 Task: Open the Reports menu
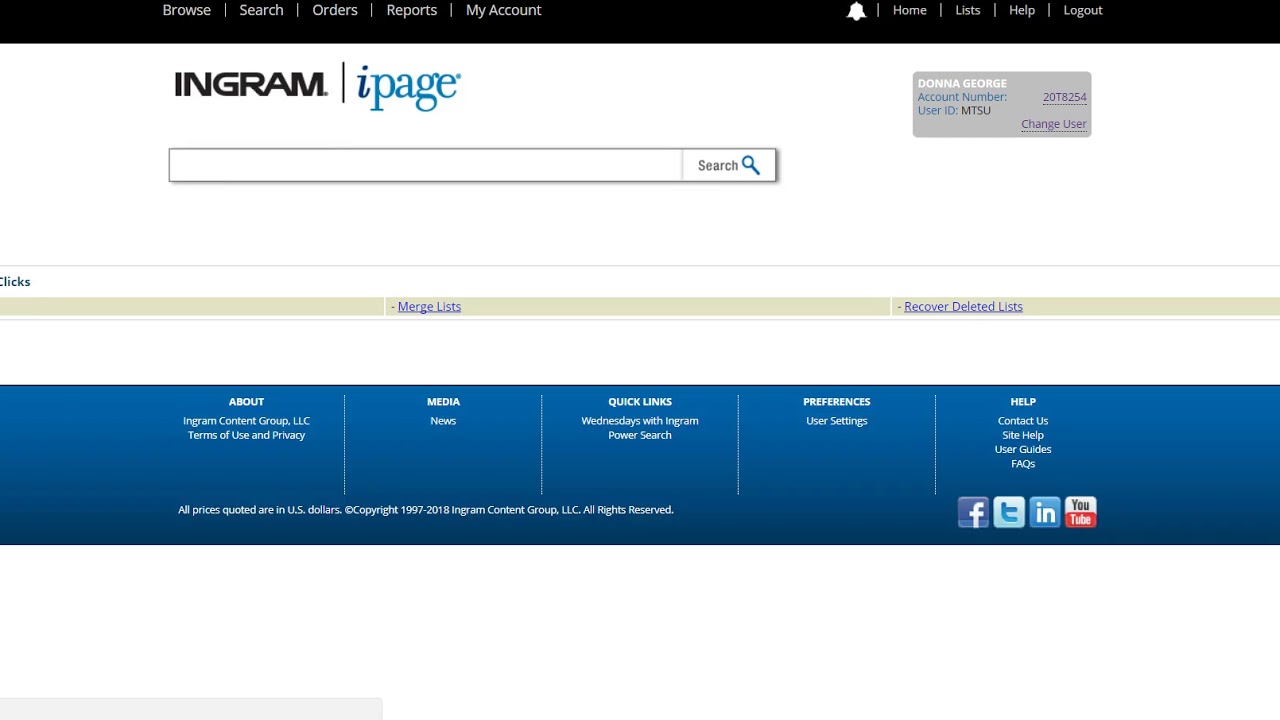pos(412,10)
